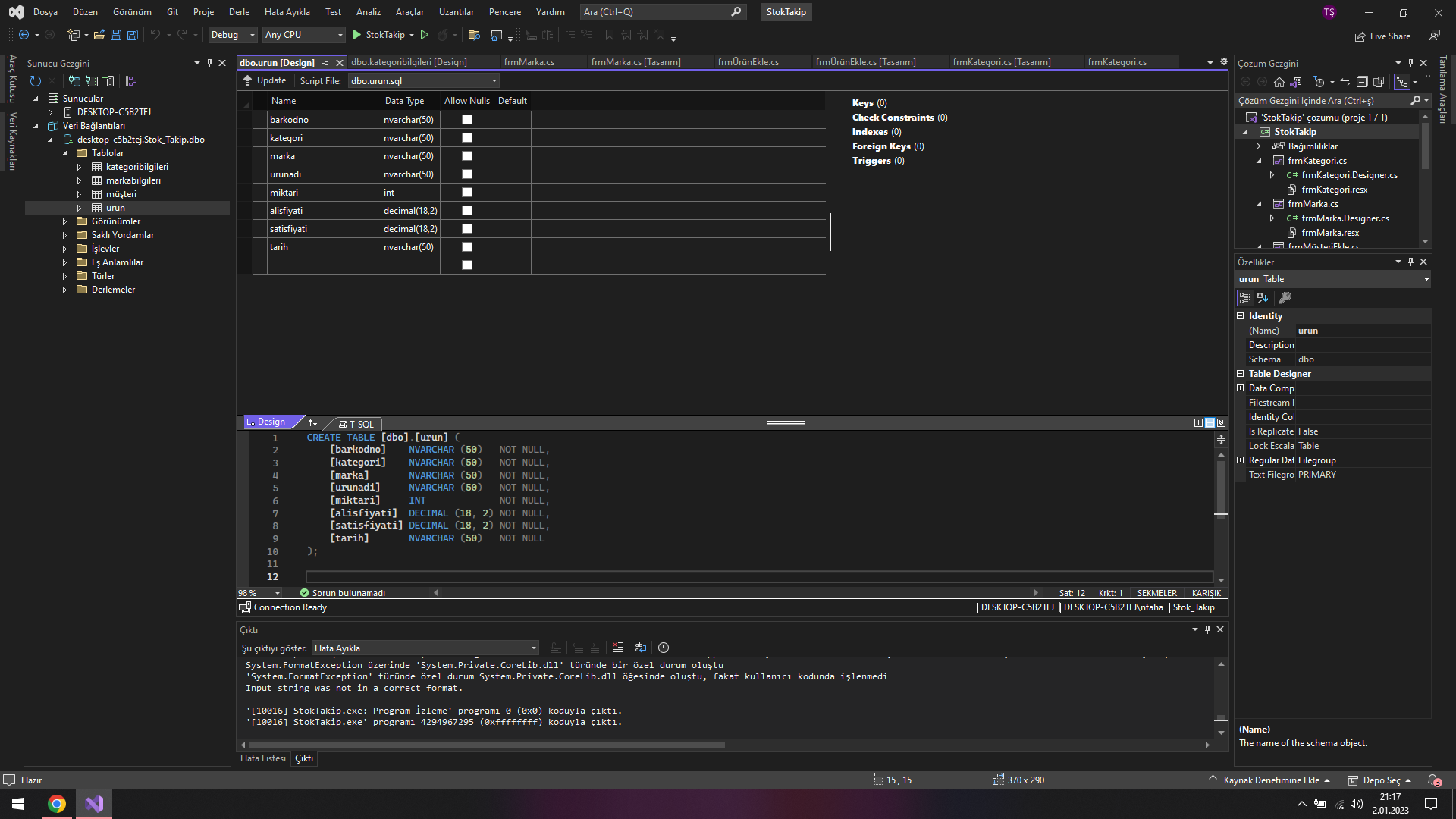Open the Hata Ayıkla menu
Screen dimensions: 1456x819
(x=287, y=12)
